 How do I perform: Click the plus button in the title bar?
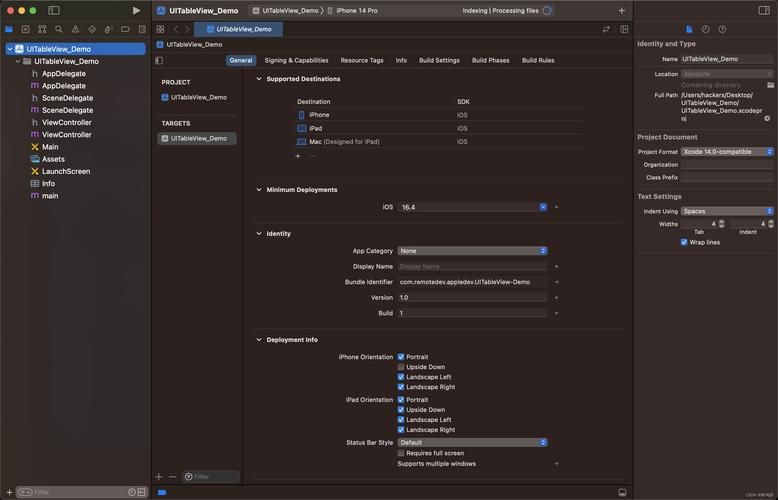click(621, 10)
